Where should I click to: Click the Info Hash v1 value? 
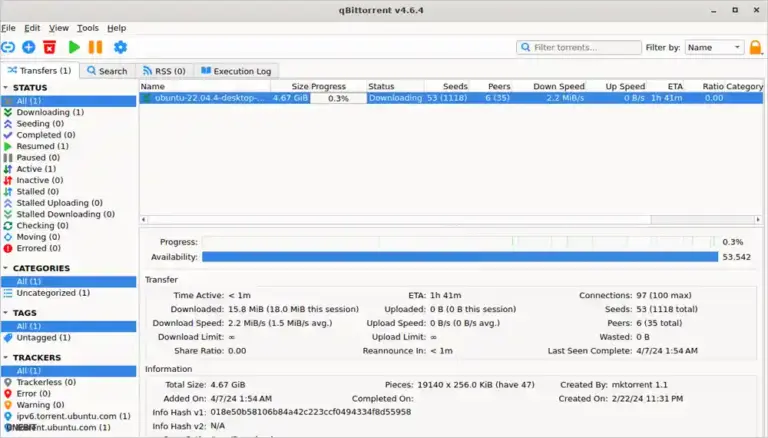click(x=311, y=412)
